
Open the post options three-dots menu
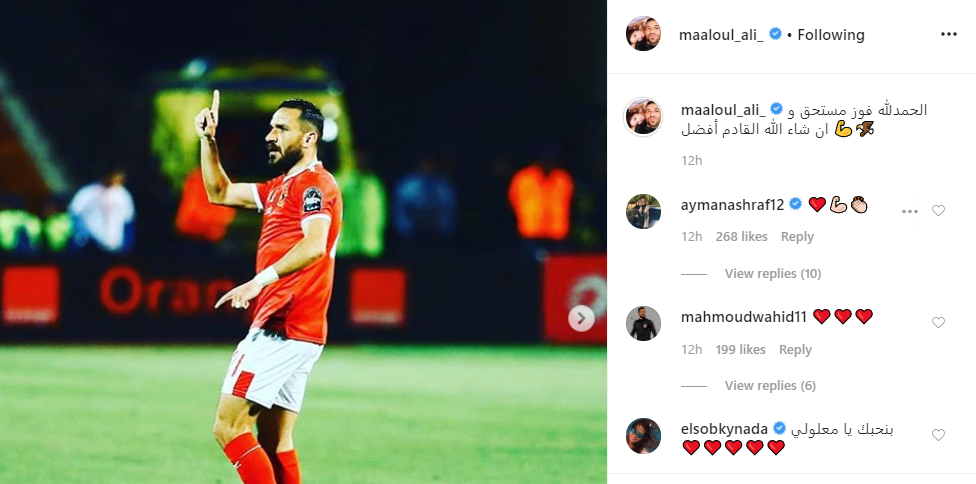click(948, 34)
